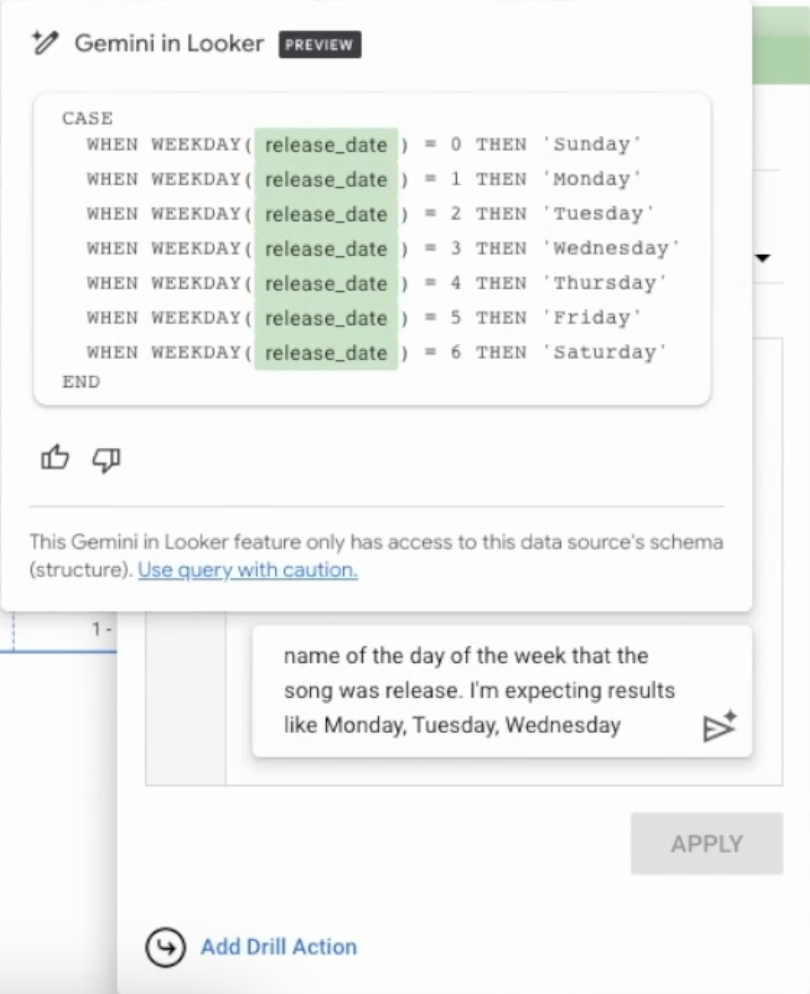Click the thumbs up feedback icon

click(x=55, y=459)
